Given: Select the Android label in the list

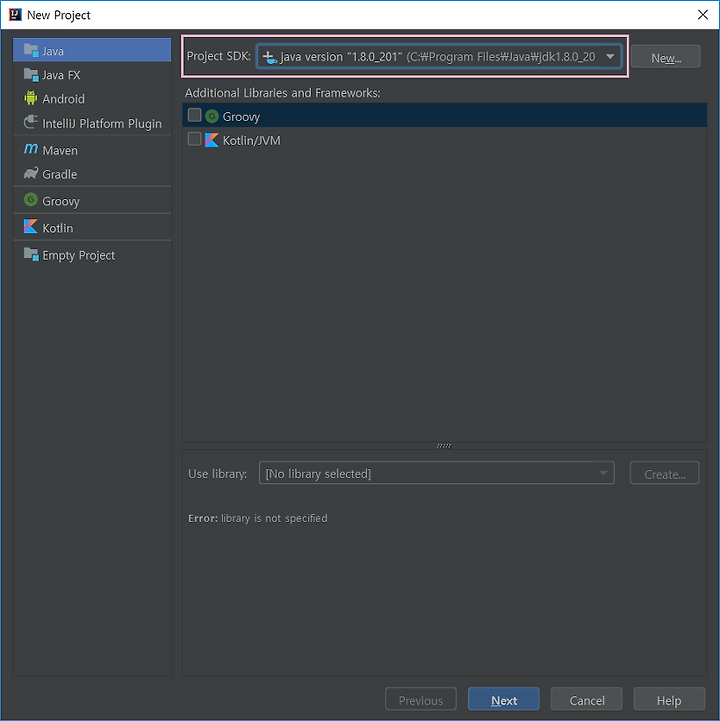Looking at the screenshot, I should [63, 99].
